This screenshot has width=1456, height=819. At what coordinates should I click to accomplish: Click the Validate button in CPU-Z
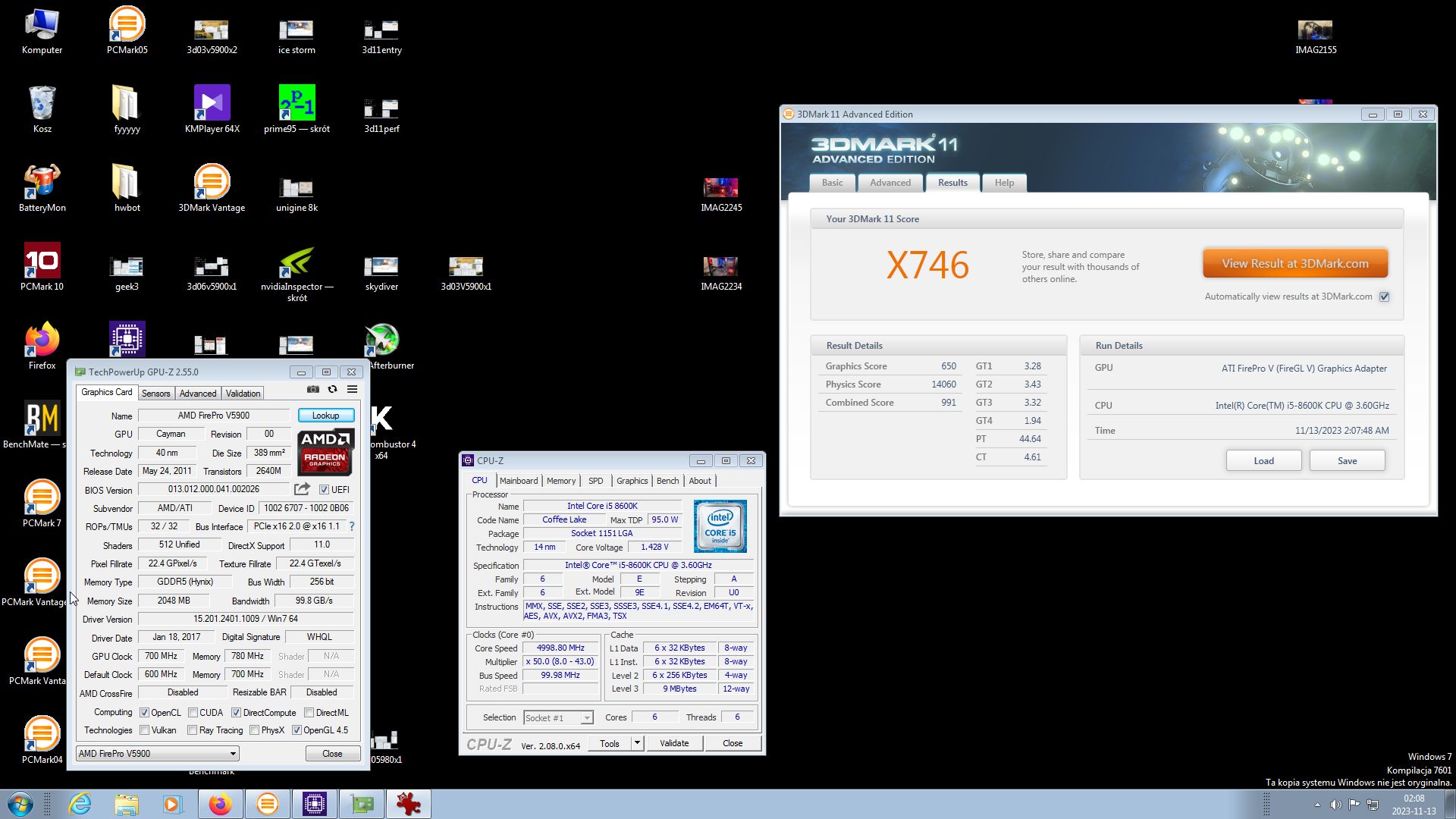tap(674, 743)
